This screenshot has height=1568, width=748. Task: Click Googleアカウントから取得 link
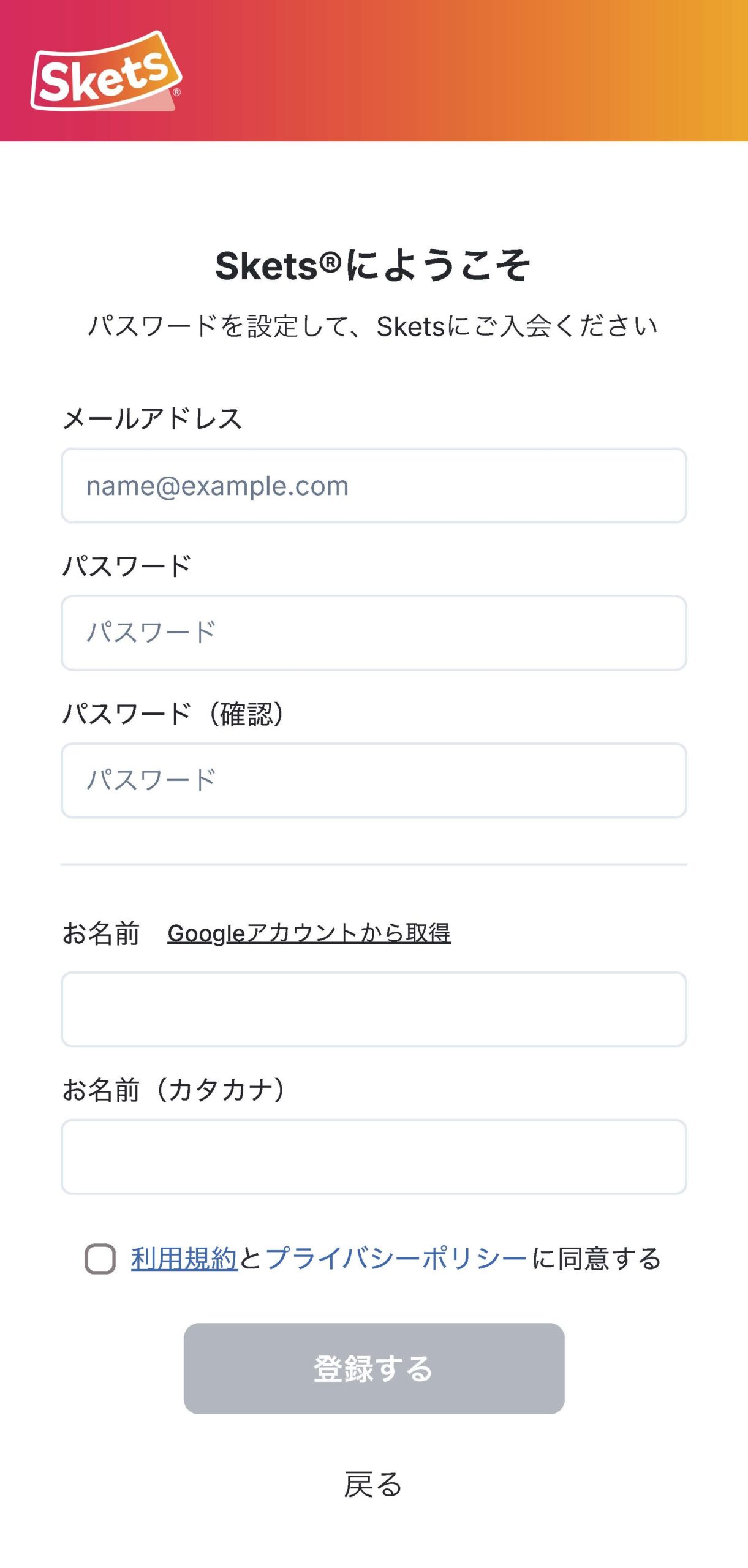pos(309,933)
